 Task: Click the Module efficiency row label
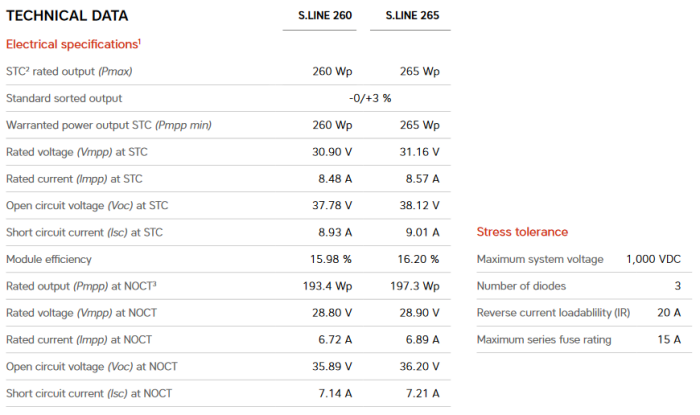tap(49, 259)
